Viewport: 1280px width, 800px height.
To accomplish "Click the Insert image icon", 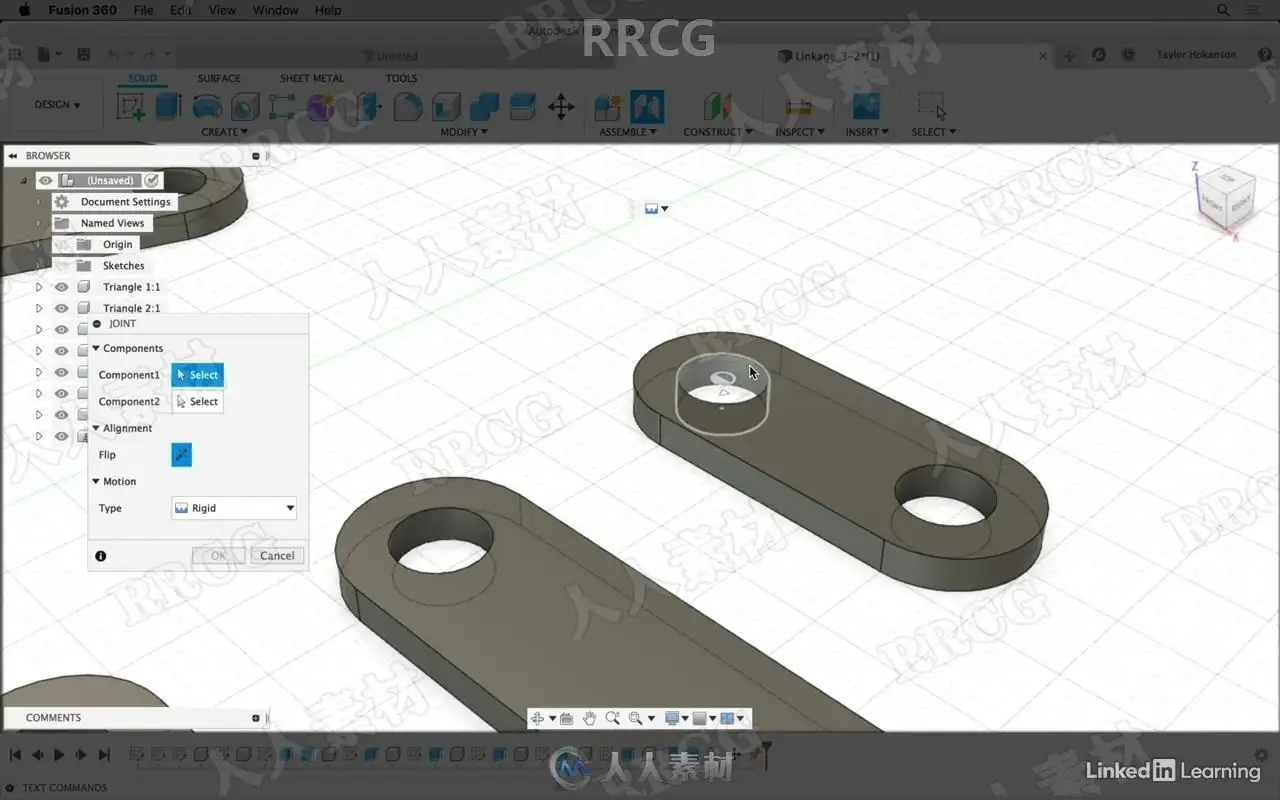I will point(866,106).
